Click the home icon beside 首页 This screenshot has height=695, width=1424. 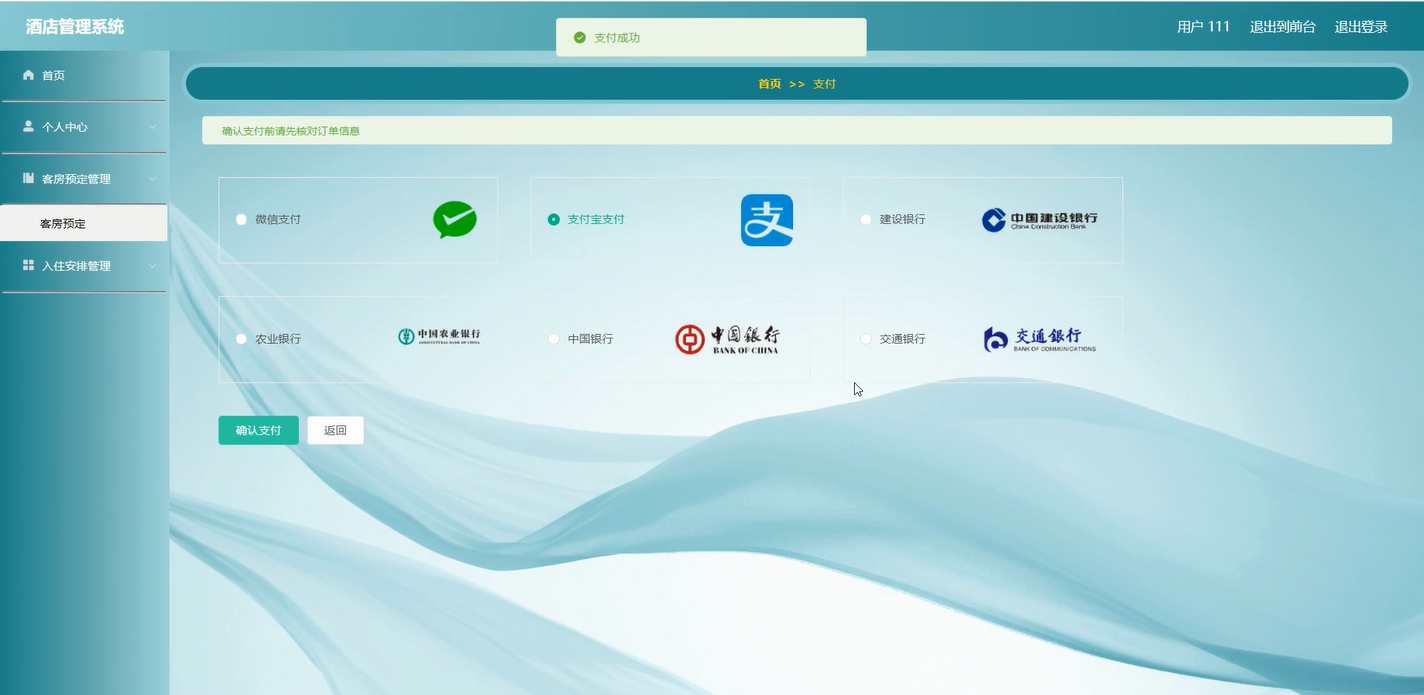click(x=28, y=75)
